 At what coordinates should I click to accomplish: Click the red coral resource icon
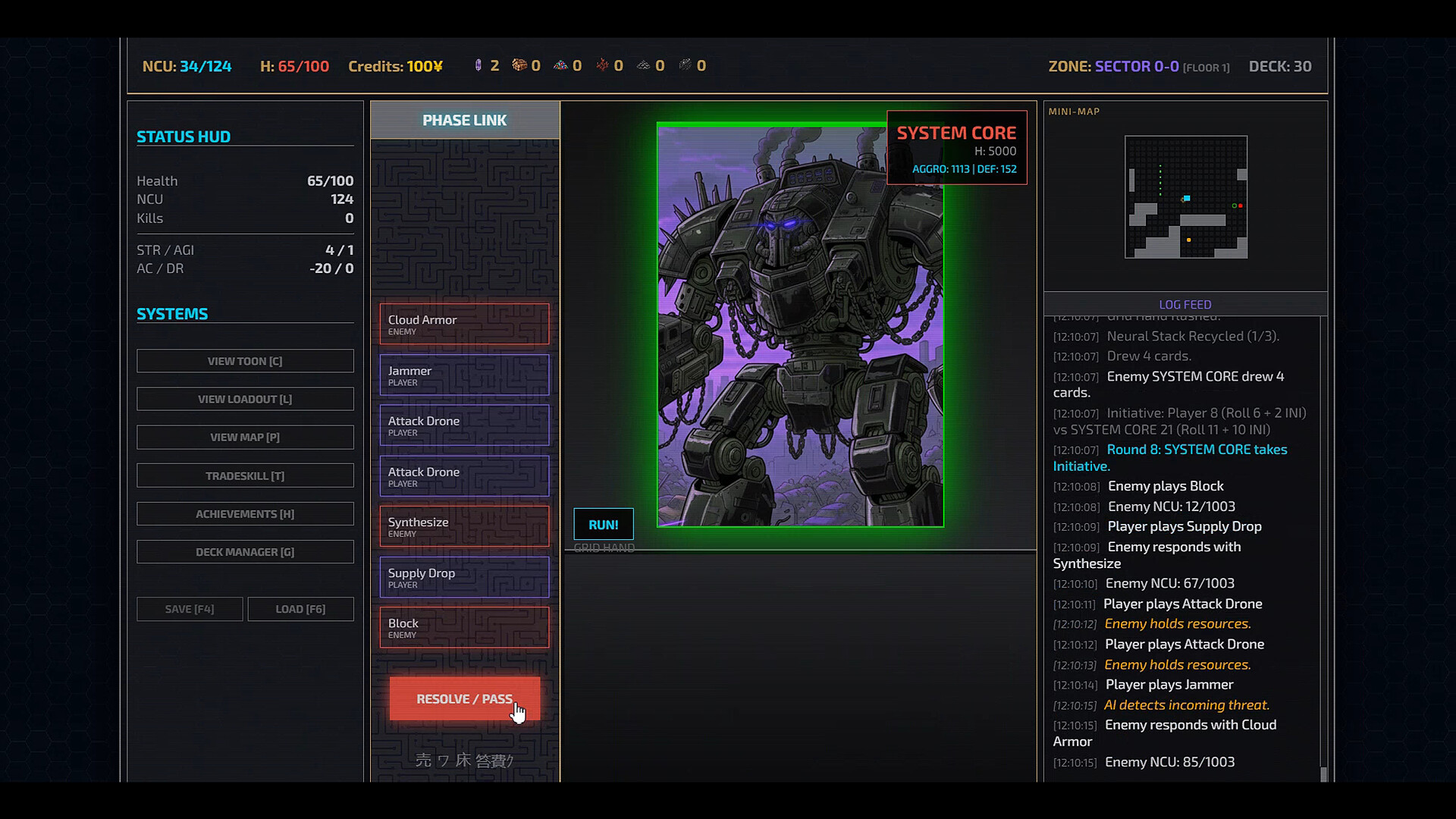(603, 65)
